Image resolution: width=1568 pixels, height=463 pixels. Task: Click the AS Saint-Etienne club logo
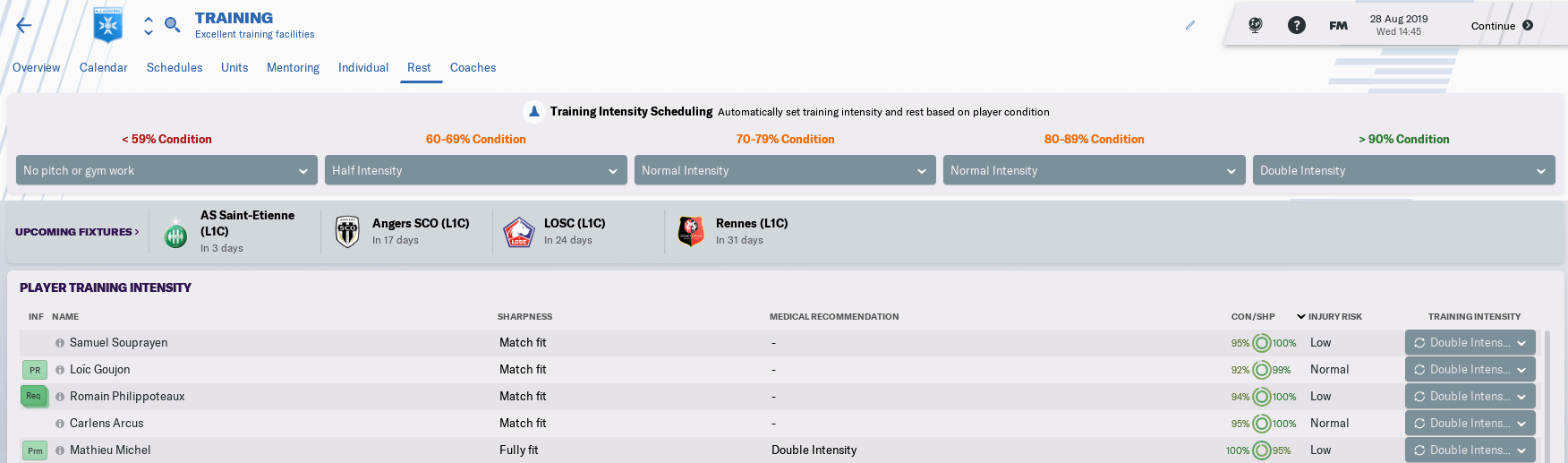click(x=175, y=233)
